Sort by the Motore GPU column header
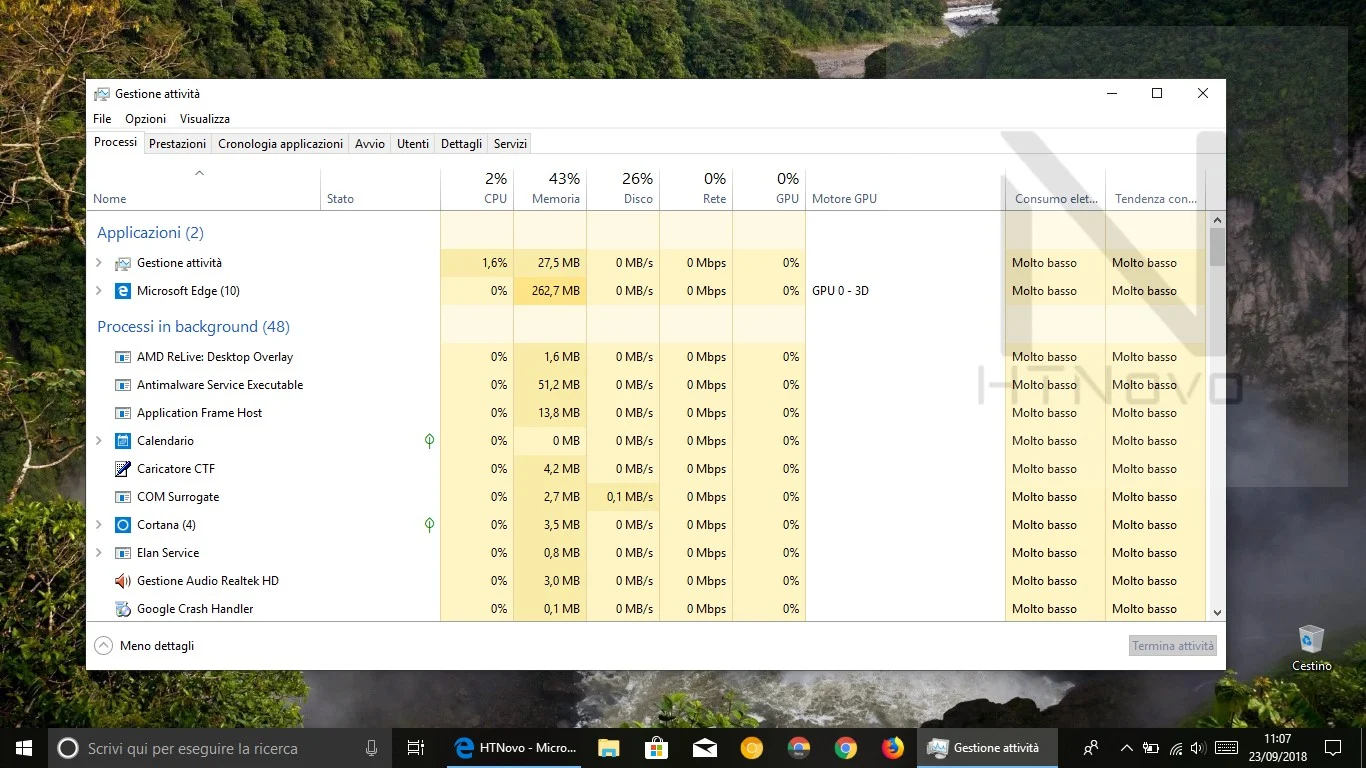This screenshot has height=768, width=1366. click(x=905, y=188)
